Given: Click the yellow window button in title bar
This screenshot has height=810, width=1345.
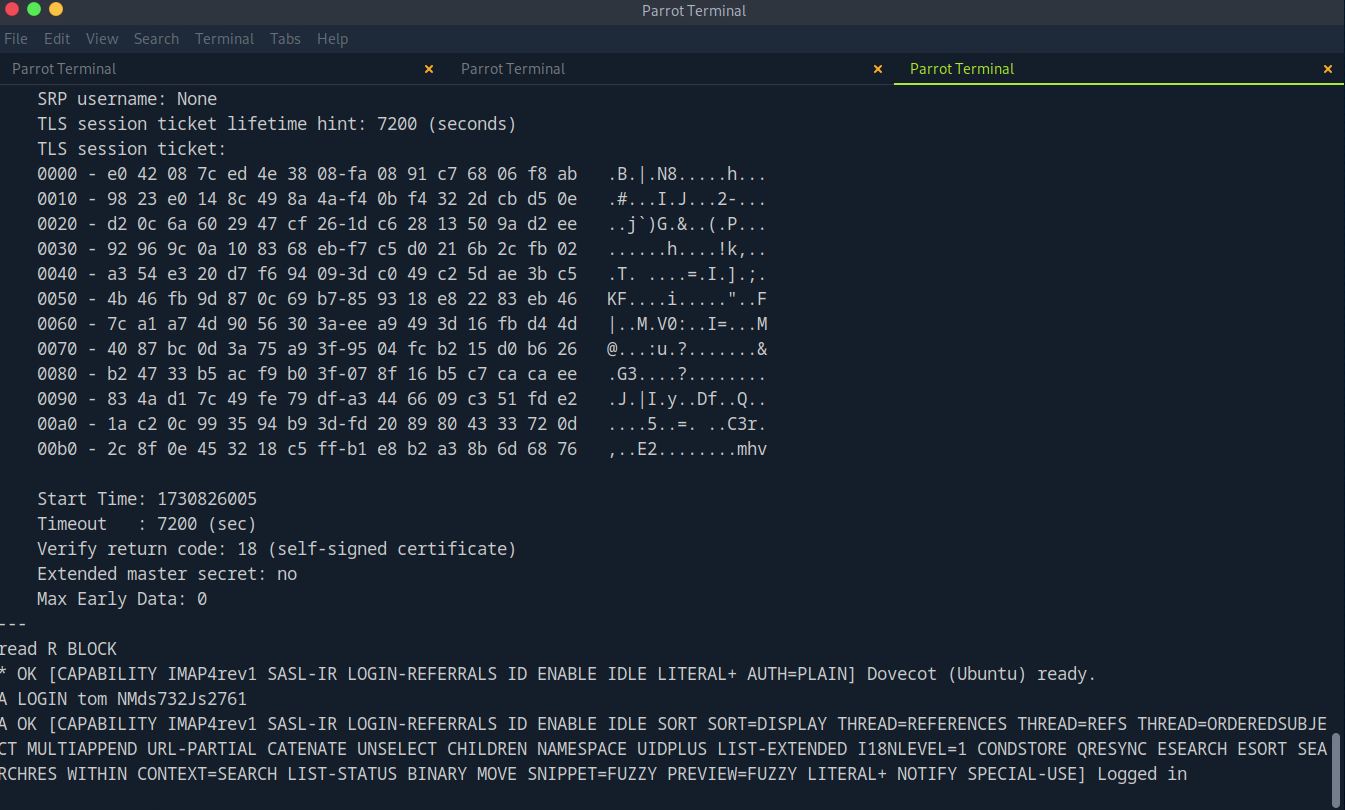Looking at the screenshot, I should pyautogui.click(x=56, y=10).
